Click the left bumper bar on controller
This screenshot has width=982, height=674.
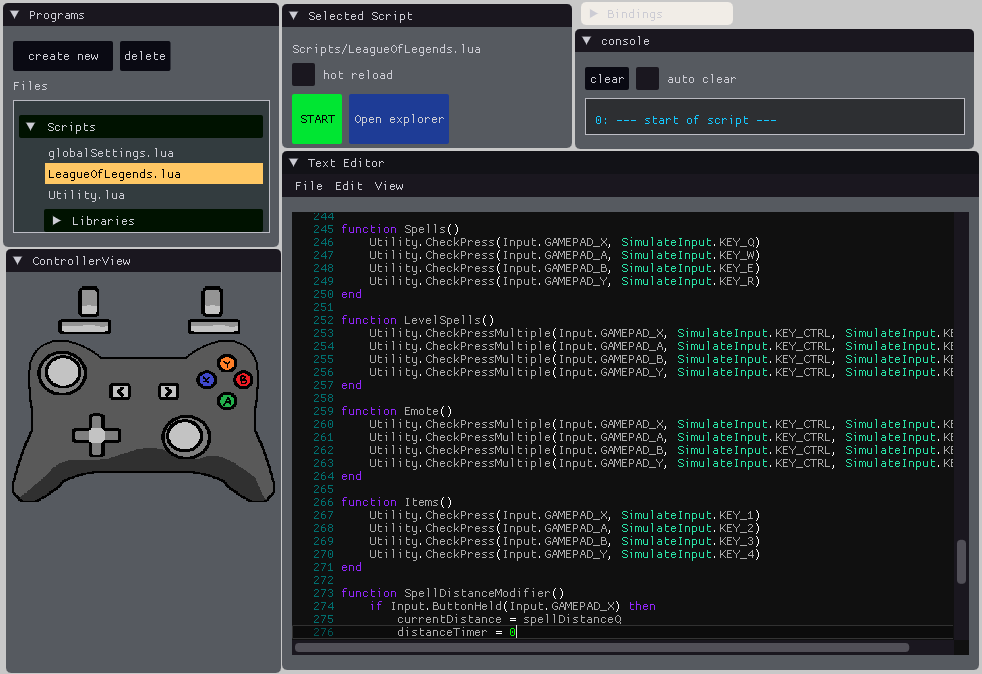[x=85, y=326]
